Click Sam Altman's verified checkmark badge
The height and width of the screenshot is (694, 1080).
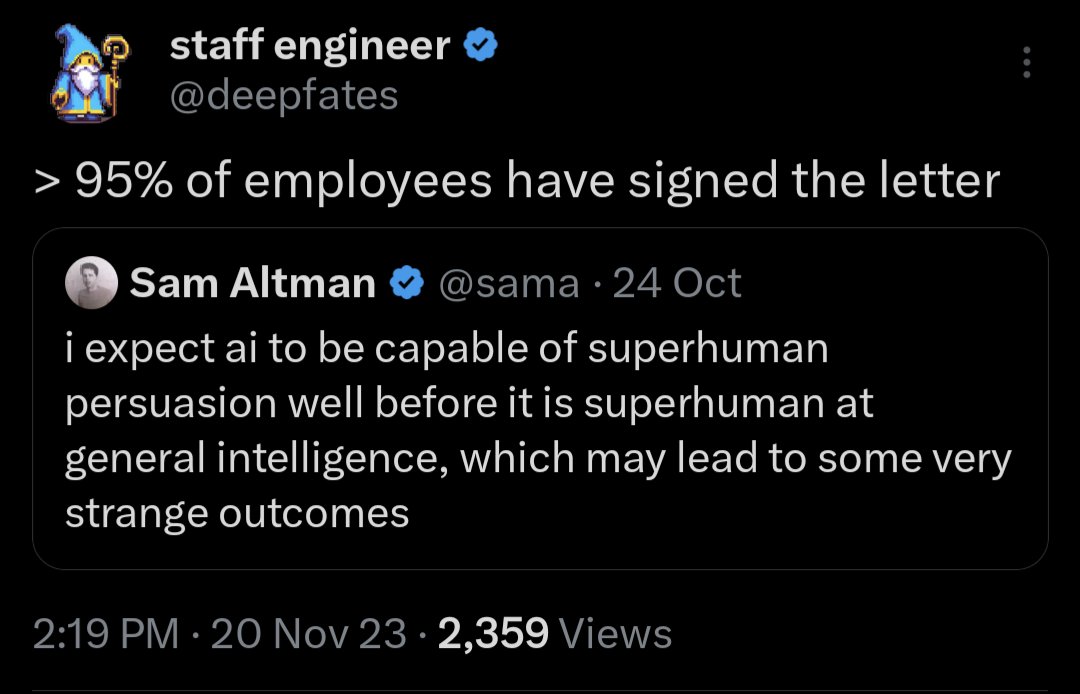coord(407,283)
